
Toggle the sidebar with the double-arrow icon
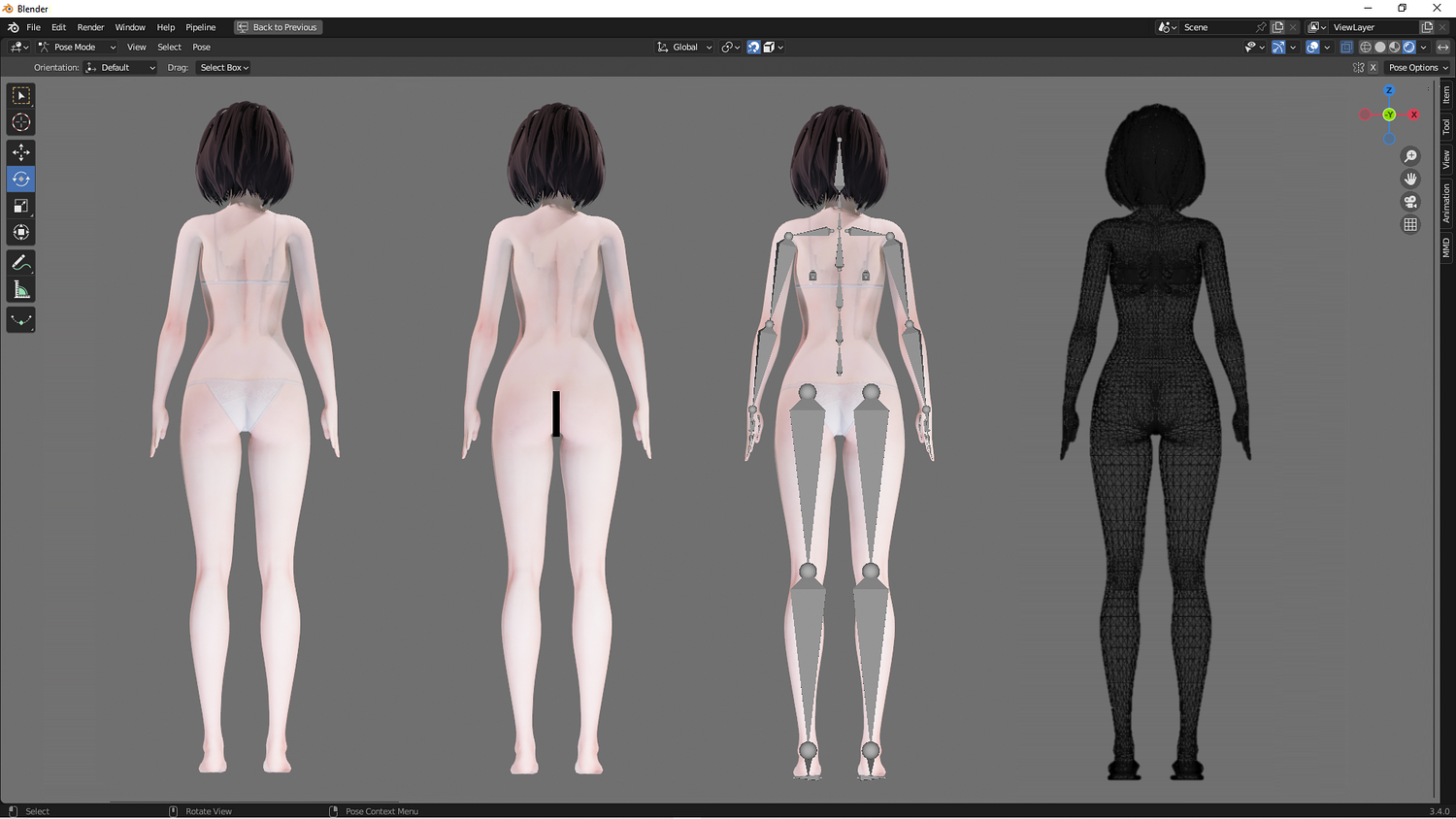(x=1442, y=47)
